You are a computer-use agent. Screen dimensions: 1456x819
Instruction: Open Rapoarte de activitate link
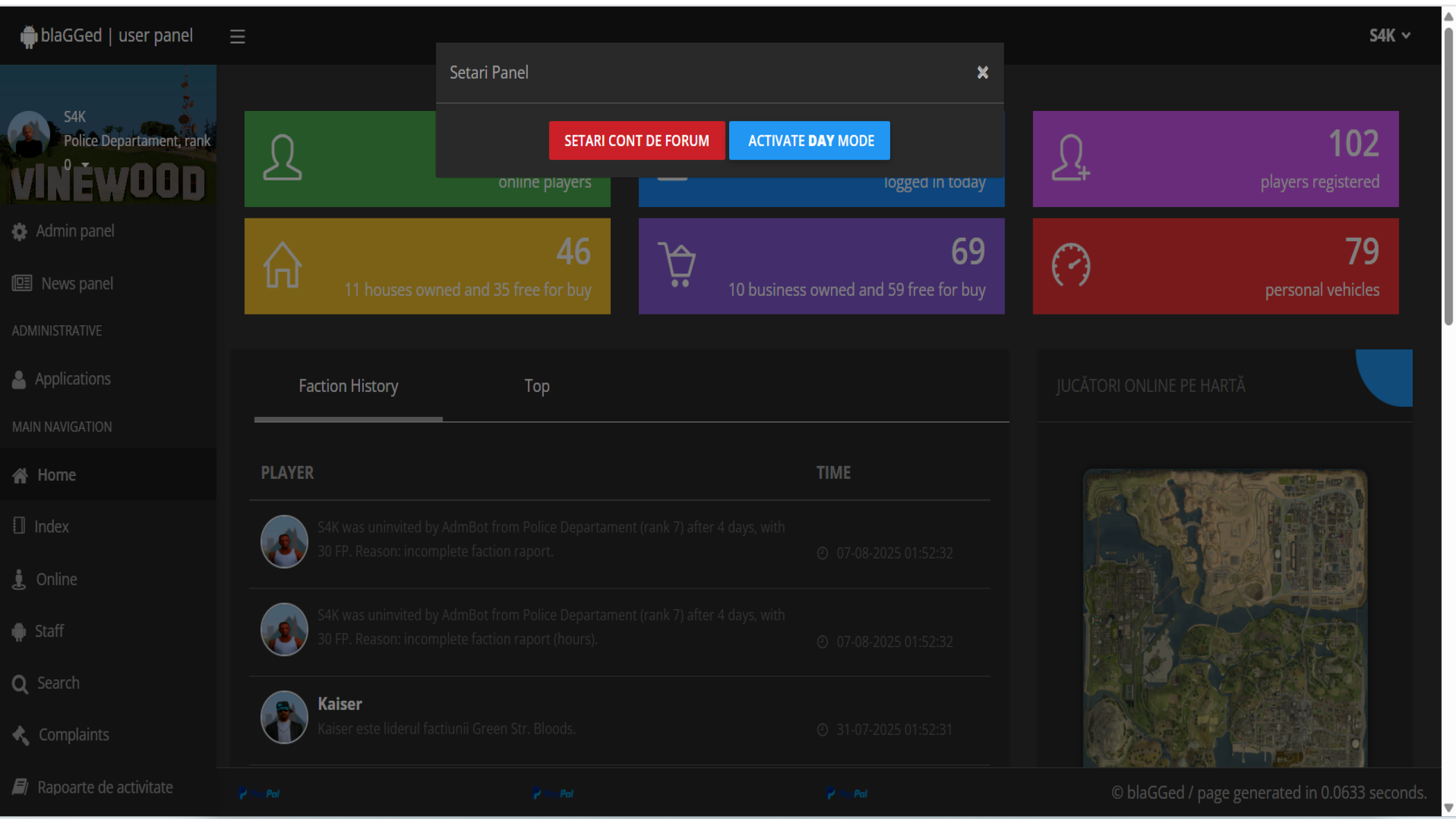105,787
